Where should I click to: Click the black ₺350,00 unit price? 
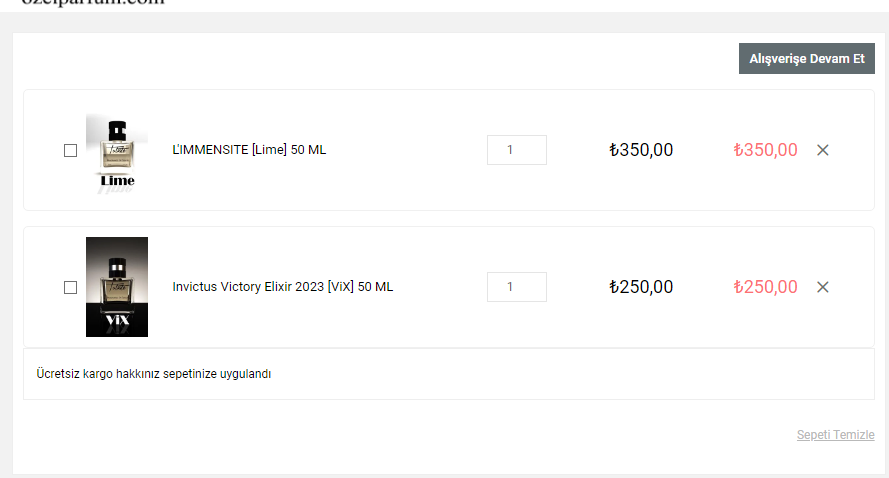pyautogui.click(x=641, y=150)
